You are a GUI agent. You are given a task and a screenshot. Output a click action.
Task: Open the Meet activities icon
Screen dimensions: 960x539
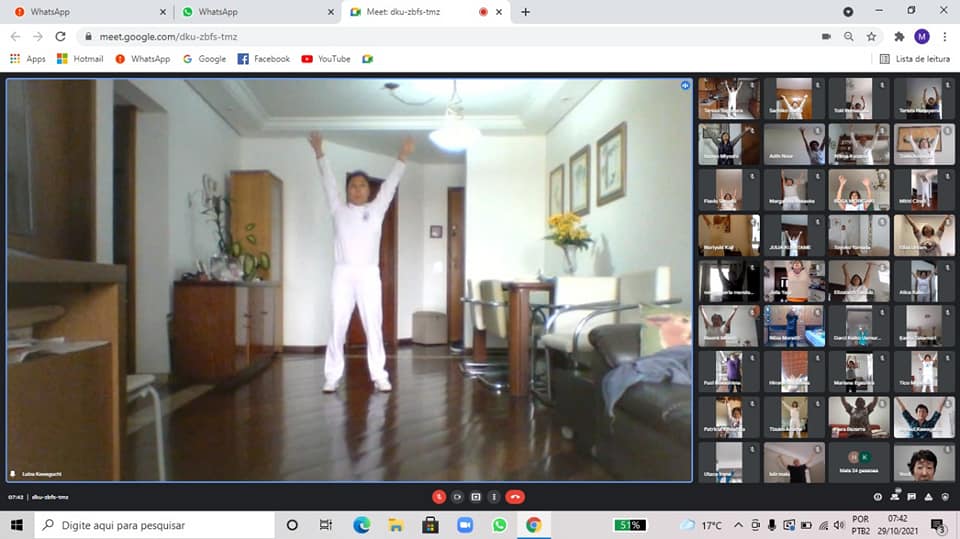pos(930,496)
